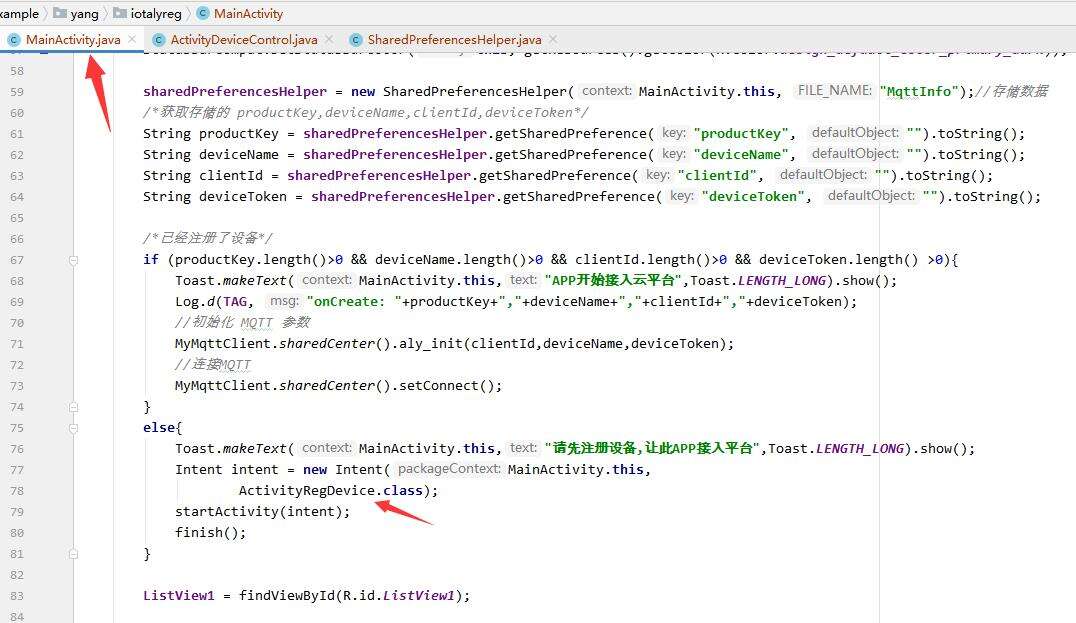Click the class icon on SharedPreferencesHelper.java tab
Screen dimensions: 1076x623
(354, 40)
